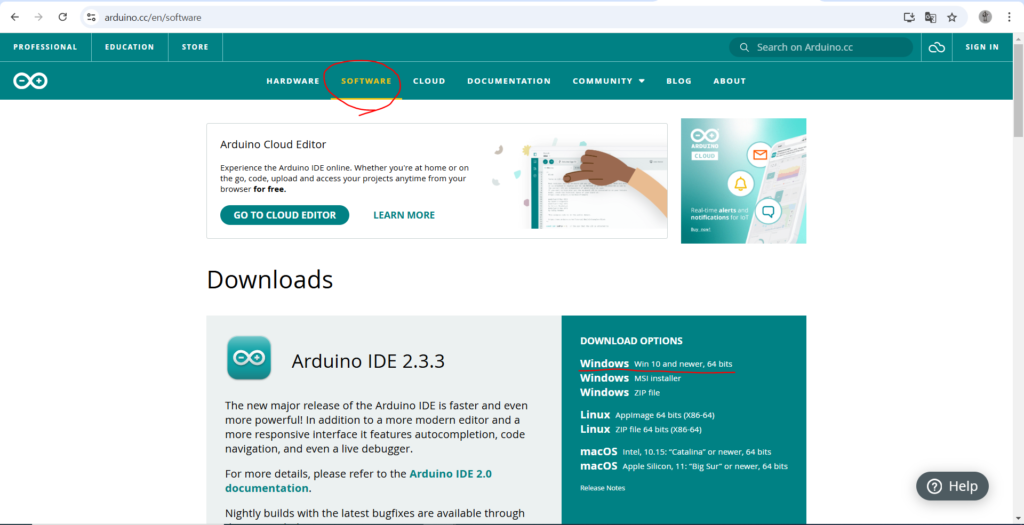Screen dimensions: 1024x525
Task: Open the Professional section
Action: (x=45, y=47)
